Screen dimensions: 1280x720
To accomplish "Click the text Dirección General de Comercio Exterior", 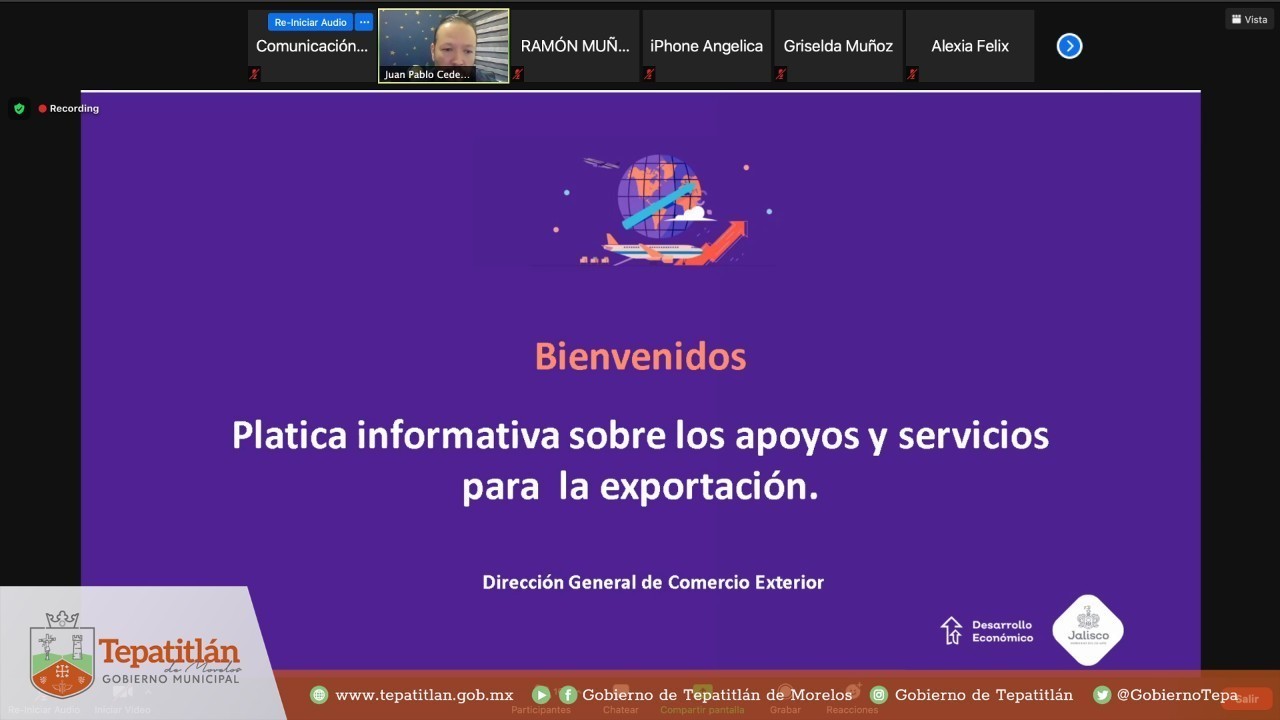I will [653, 582].
